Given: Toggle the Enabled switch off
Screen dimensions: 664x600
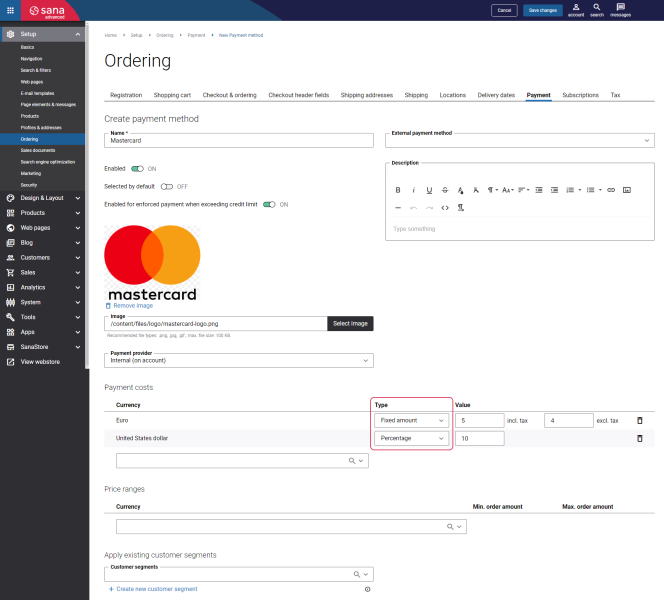Looking at the screenshot, I should point(137,169).
